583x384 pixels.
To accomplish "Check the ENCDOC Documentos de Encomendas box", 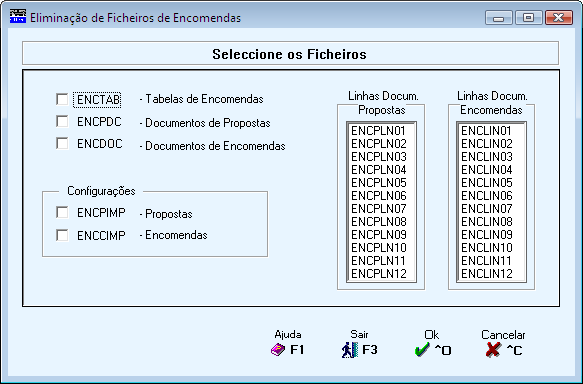I will pos(62,143).
